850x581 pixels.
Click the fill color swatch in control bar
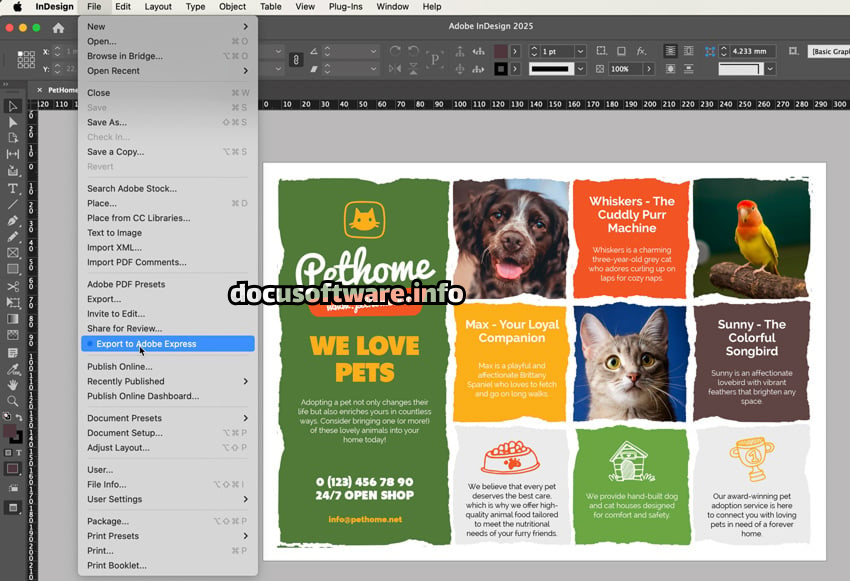point(500,51)
